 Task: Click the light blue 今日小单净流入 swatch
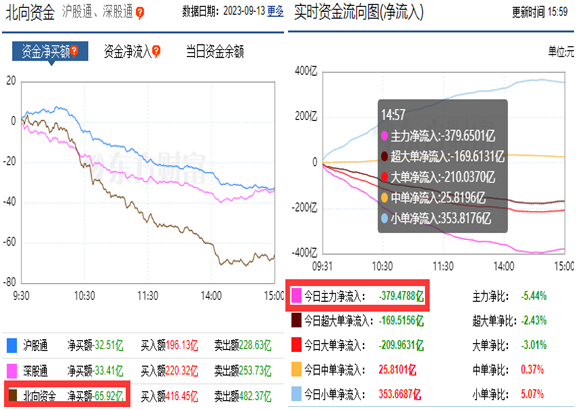pos(296,394)
